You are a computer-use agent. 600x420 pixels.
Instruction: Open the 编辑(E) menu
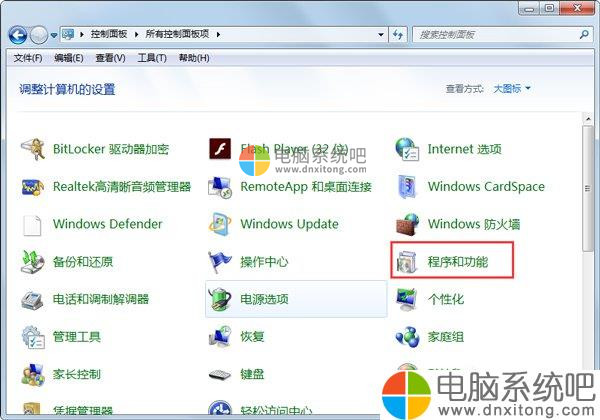[68, 58]
